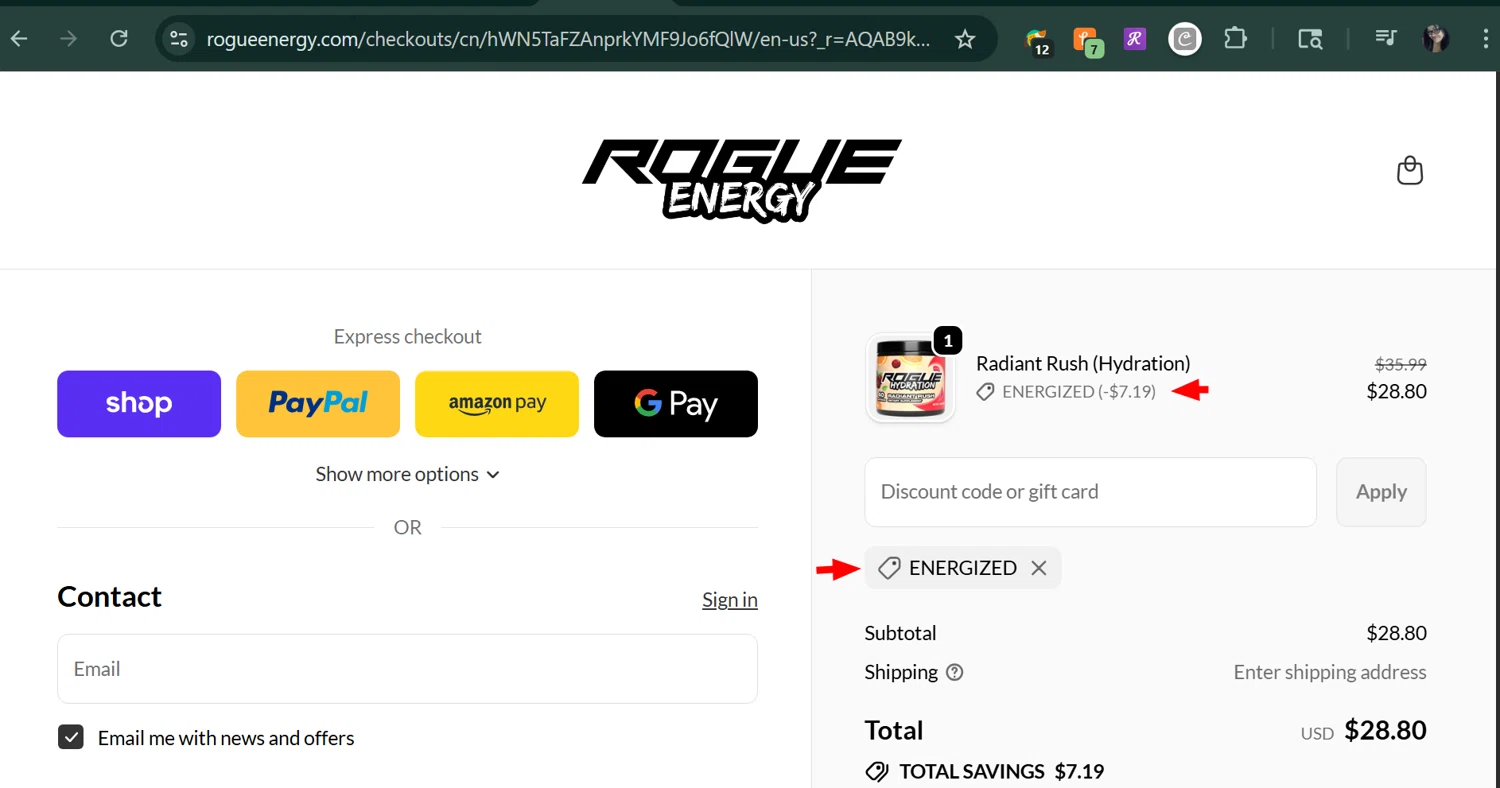Click the browser forward arrow
The width and height of the screenshot is (1500, 788).
(68, 39)
